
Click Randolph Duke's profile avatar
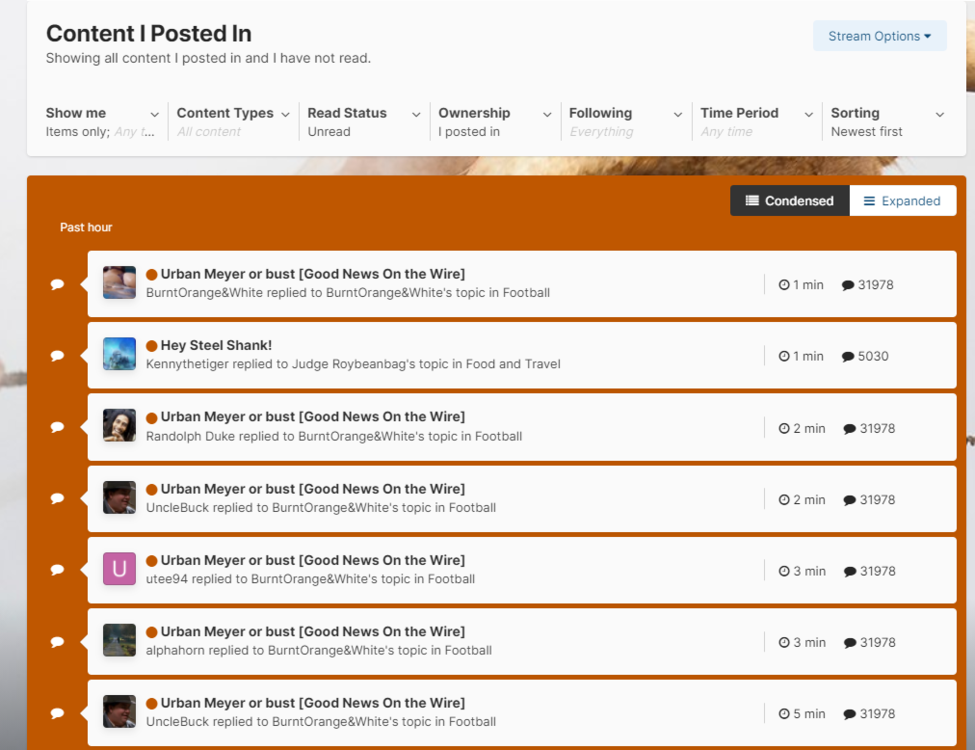[119, 426]
